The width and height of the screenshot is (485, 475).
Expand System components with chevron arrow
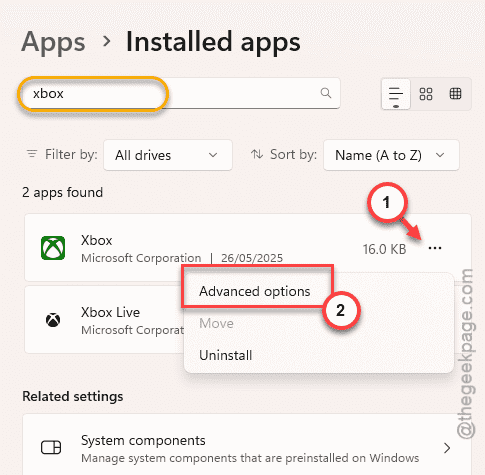click(447, 448)
